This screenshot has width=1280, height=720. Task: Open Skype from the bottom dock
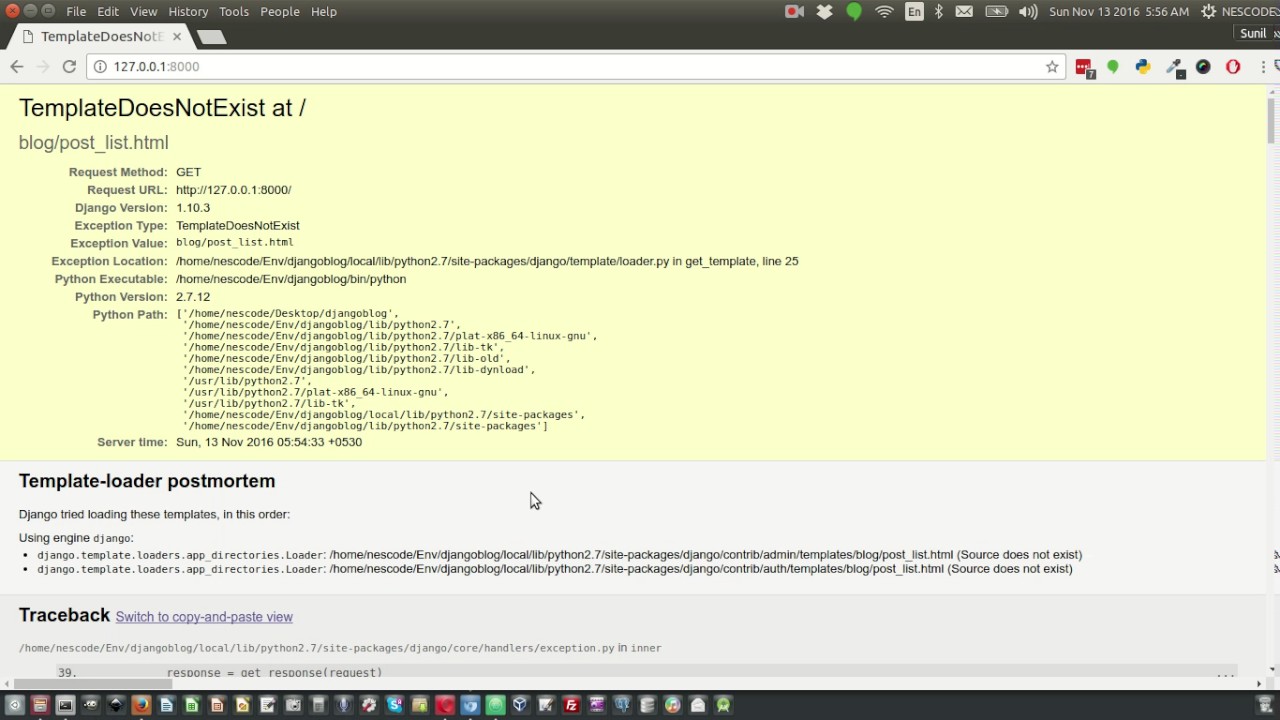395,705
